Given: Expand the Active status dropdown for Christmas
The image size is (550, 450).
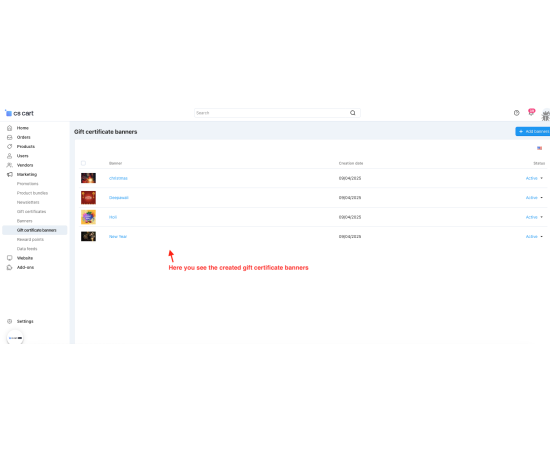Looking at the screenshot, I should click(x=534, y=178).
